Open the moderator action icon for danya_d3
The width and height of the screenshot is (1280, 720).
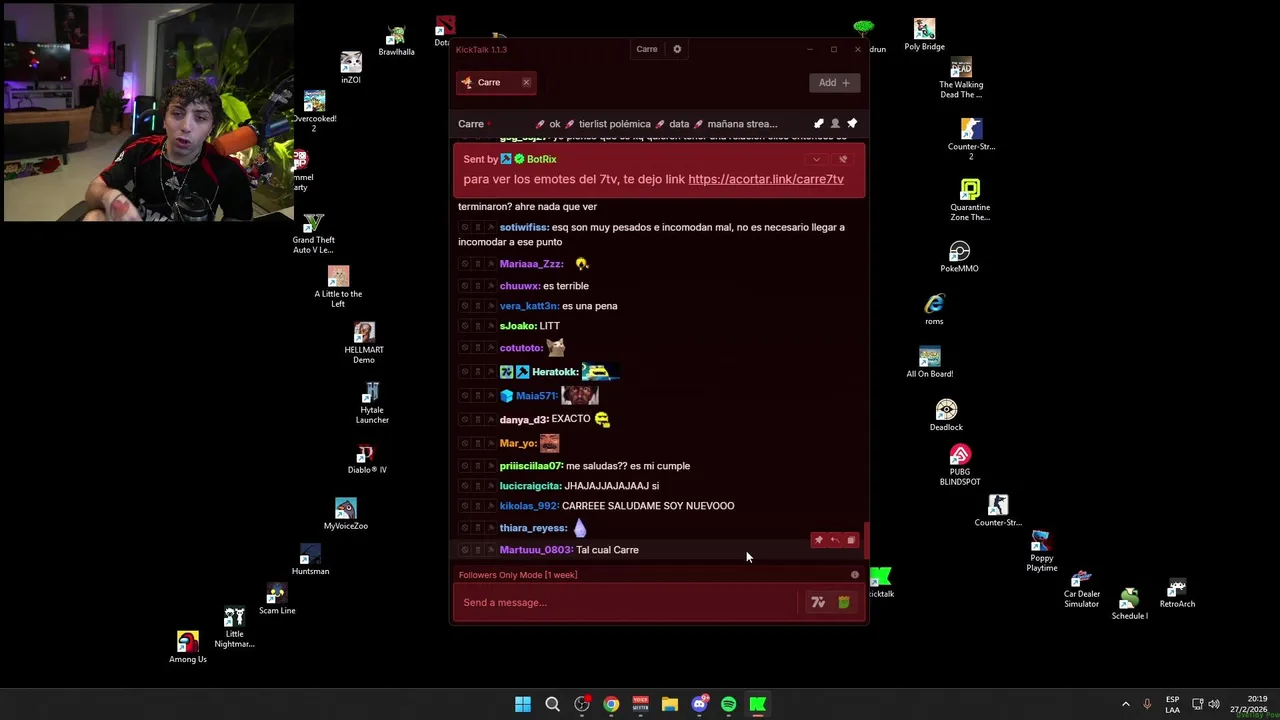click(491, 419)
